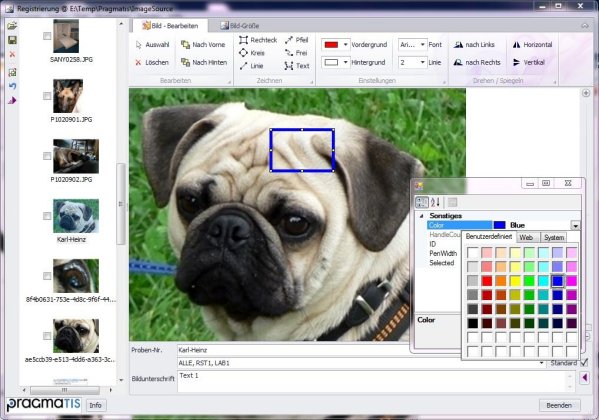
Task: Open folder icon in left sidebar
Action: coord(12,26)
